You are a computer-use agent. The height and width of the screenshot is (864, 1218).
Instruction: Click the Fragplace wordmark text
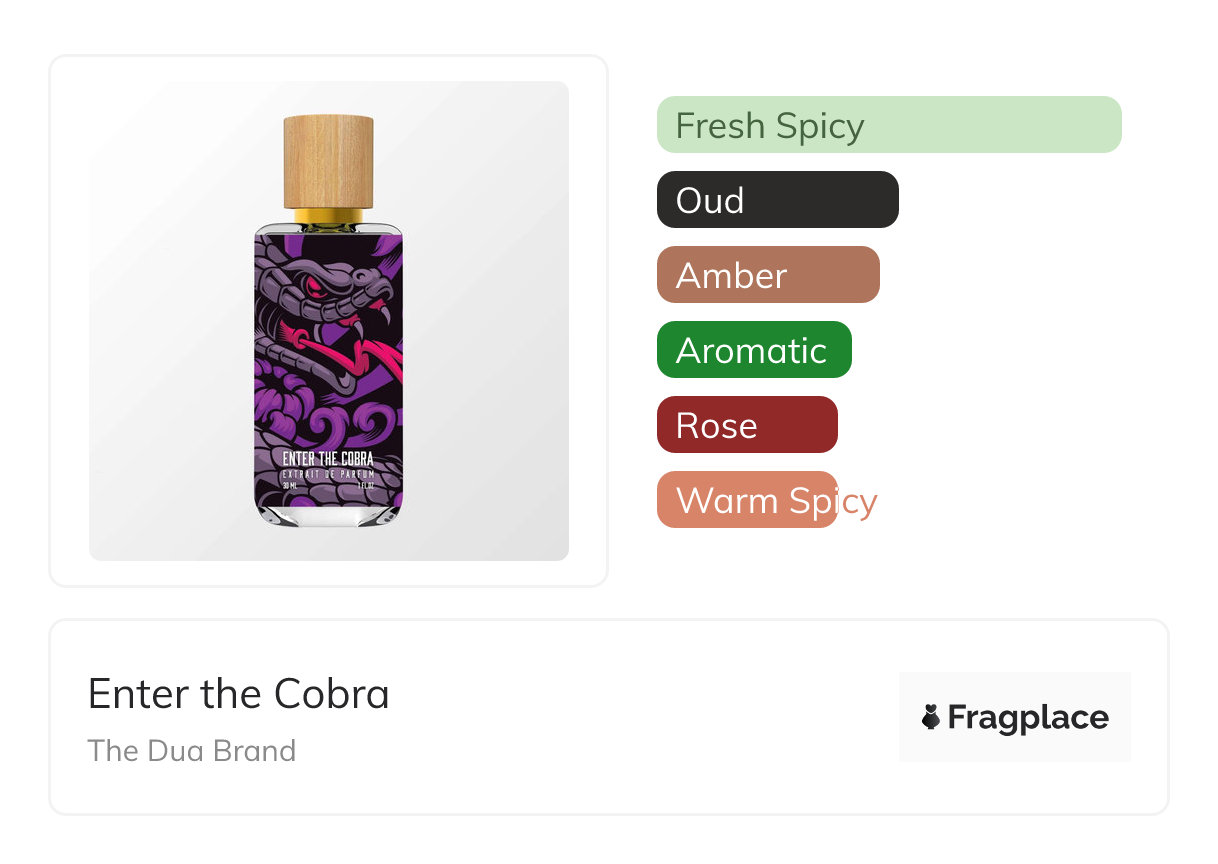(1027, 717)
